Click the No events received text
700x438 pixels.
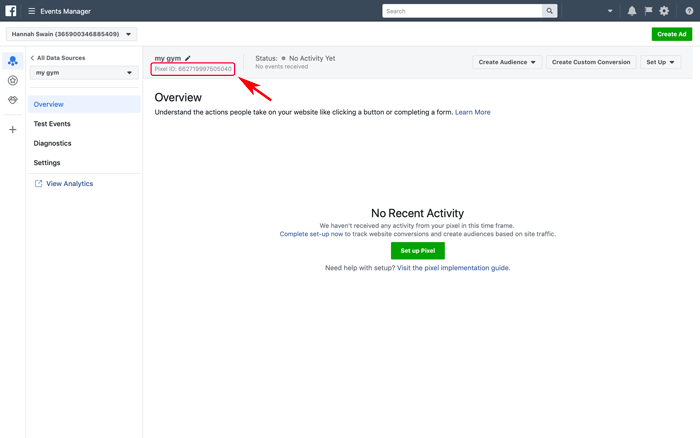point(282,67)
